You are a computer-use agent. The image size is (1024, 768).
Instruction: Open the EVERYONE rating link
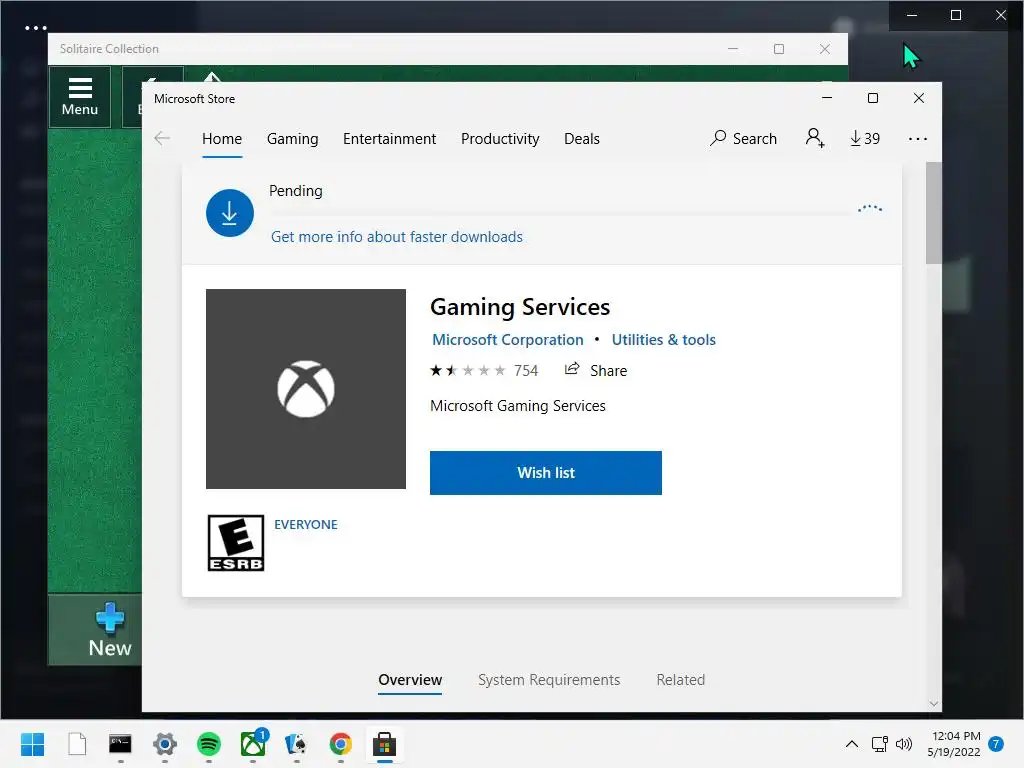pos(306,524)
